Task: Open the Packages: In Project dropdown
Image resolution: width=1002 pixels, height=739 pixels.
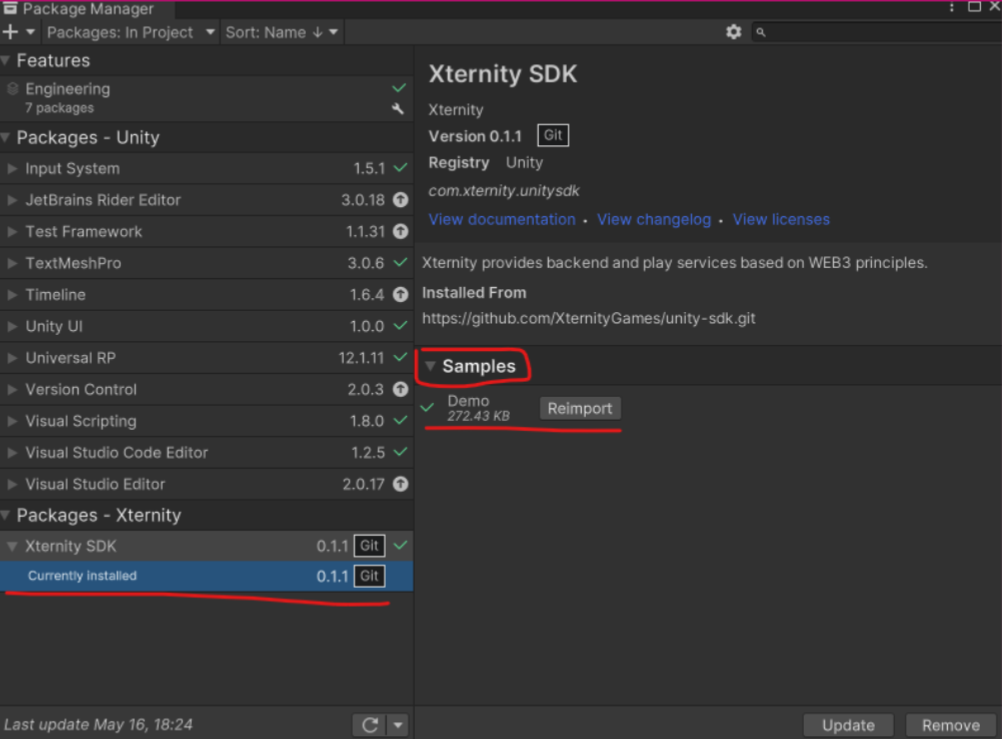Action: pos(131,32)
